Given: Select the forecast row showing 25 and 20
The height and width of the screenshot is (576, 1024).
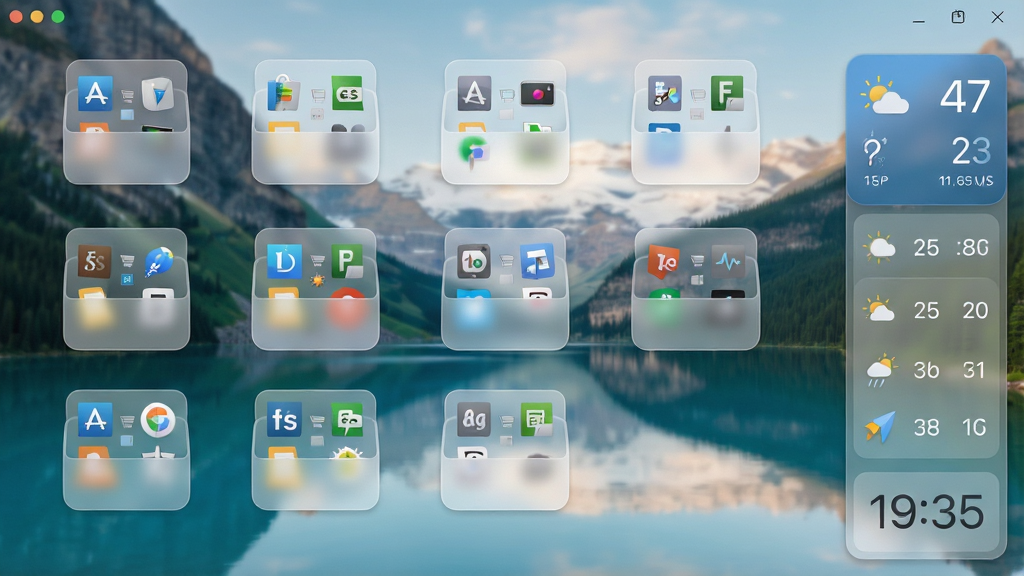Looking at the screenshot, I should click(x=926, y=310).
